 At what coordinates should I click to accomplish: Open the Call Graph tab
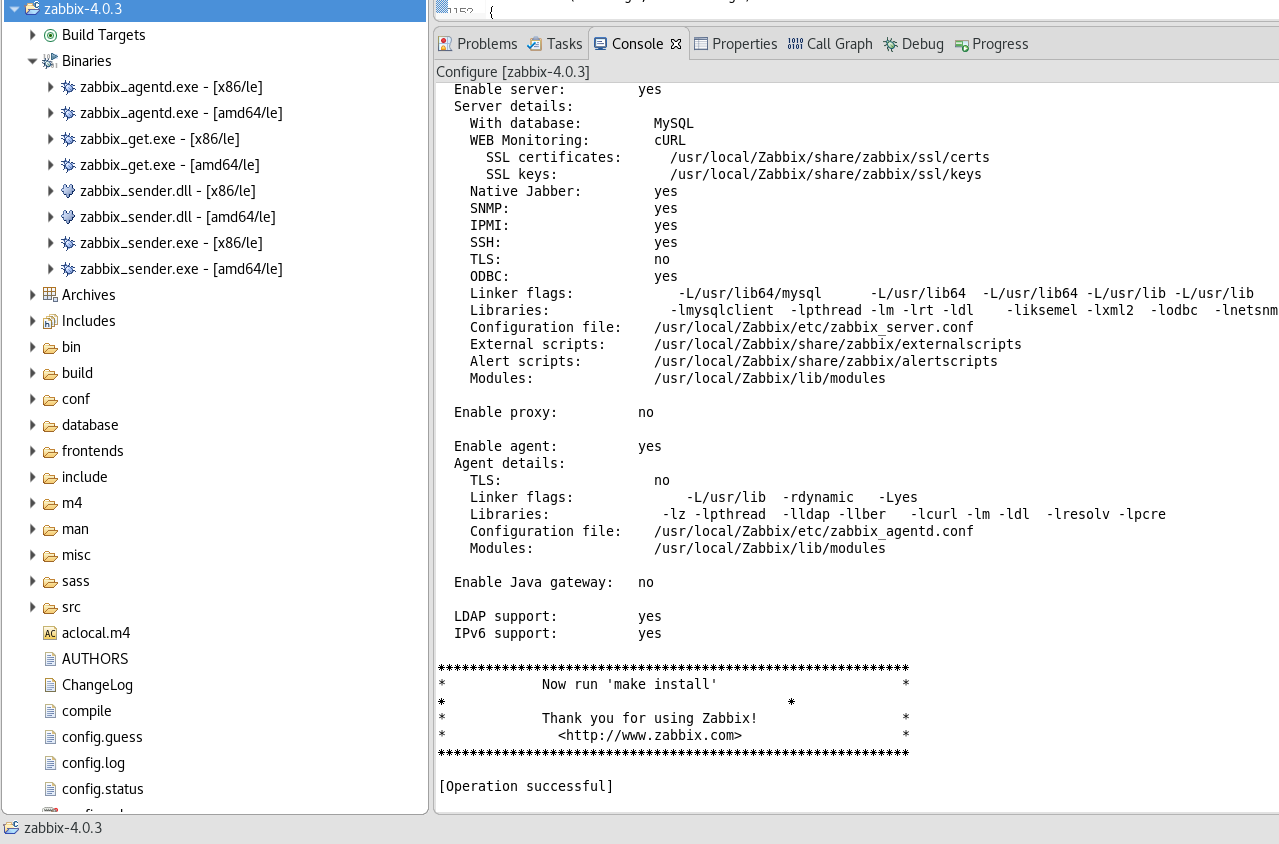(x=830, y=44)
